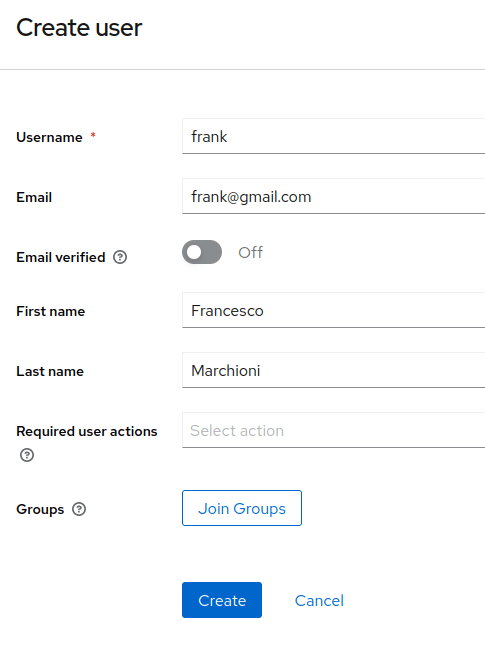Click the Create user heading
The width and height of the screenshot is (485, 650).
tap(79, 28)
